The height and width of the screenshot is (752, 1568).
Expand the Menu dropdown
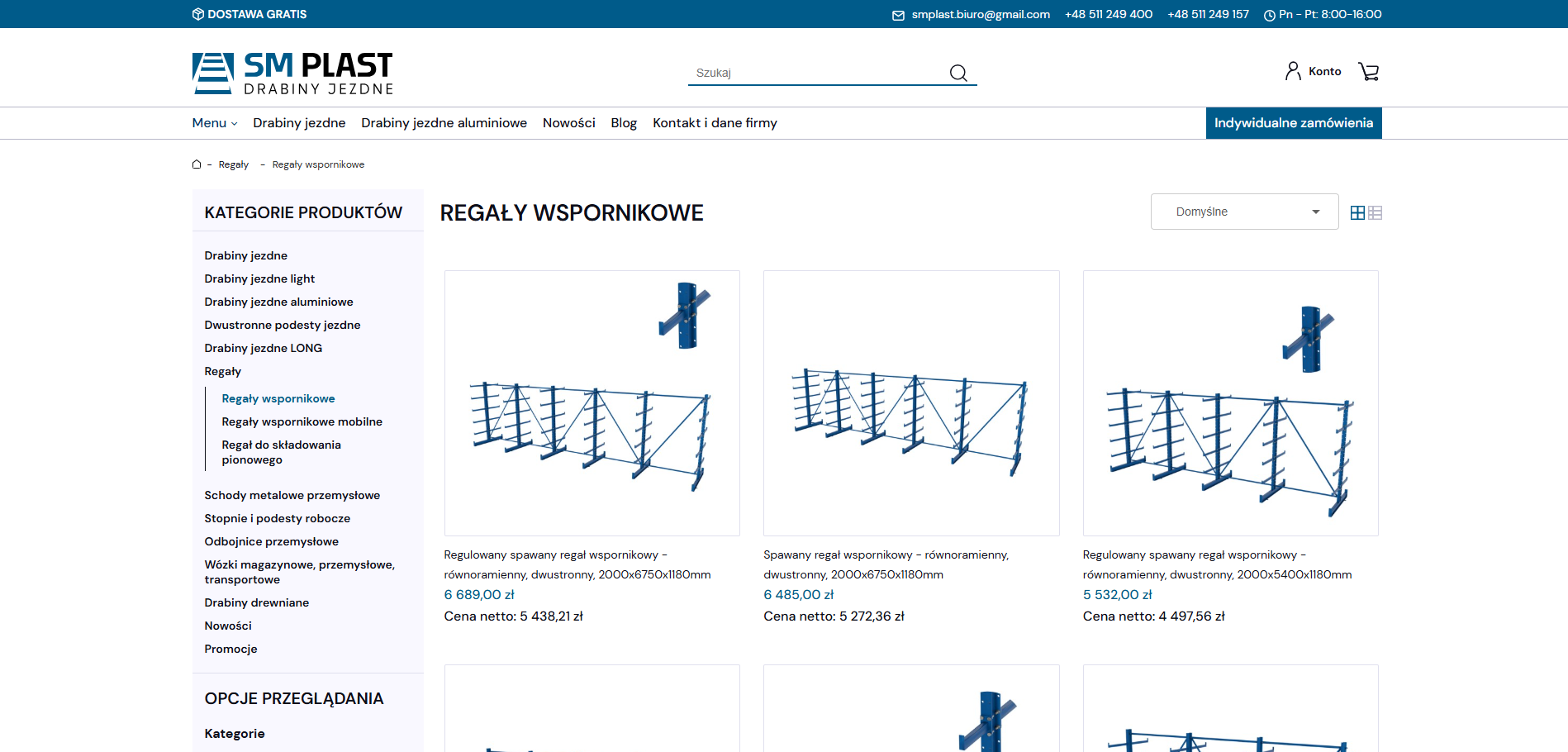click(x=215, y=123)
